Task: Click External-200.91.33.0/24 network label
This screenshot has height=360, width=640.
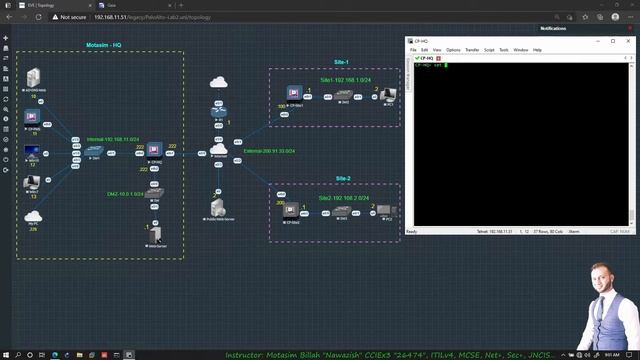Action: [269, 151]
